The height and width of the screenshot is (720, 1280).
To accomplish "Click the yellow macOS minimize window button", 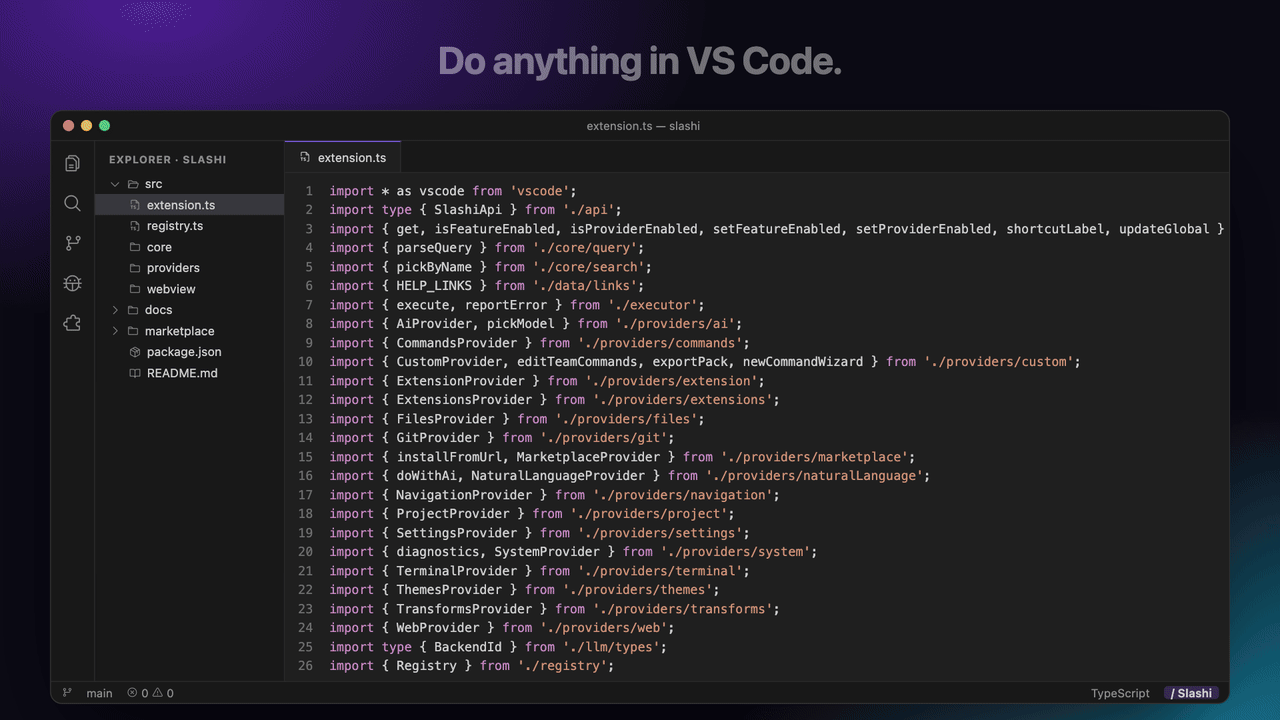I will (86, 126).
